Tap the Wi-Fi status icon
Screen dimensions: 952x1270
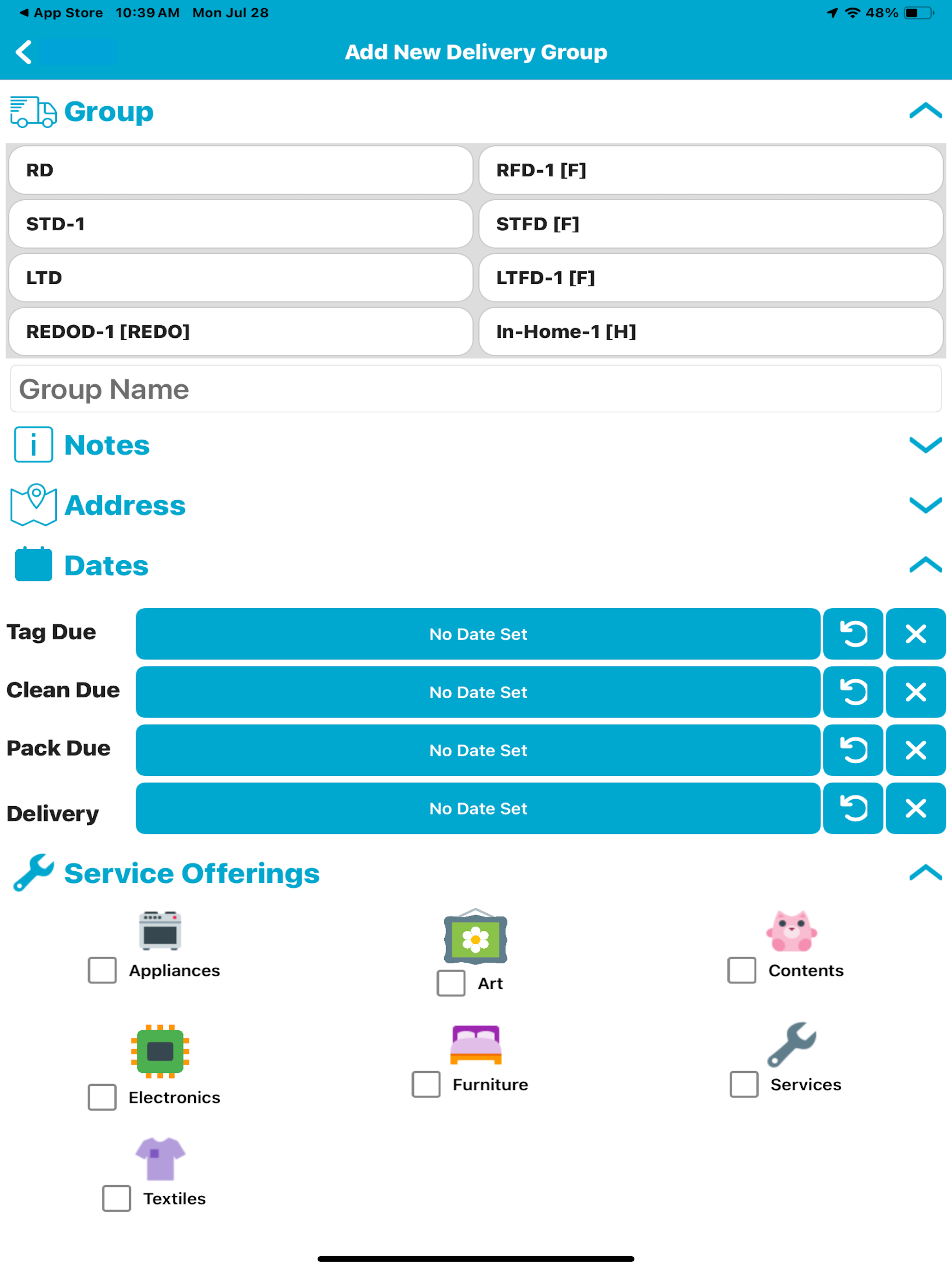click(x=853, y=12)
